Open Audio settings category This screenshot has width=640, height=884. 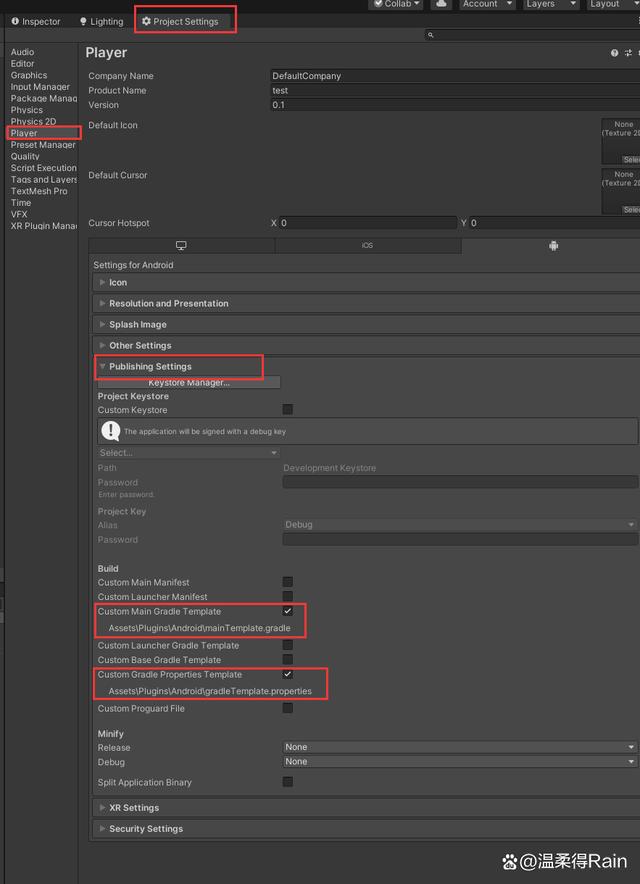23,52
